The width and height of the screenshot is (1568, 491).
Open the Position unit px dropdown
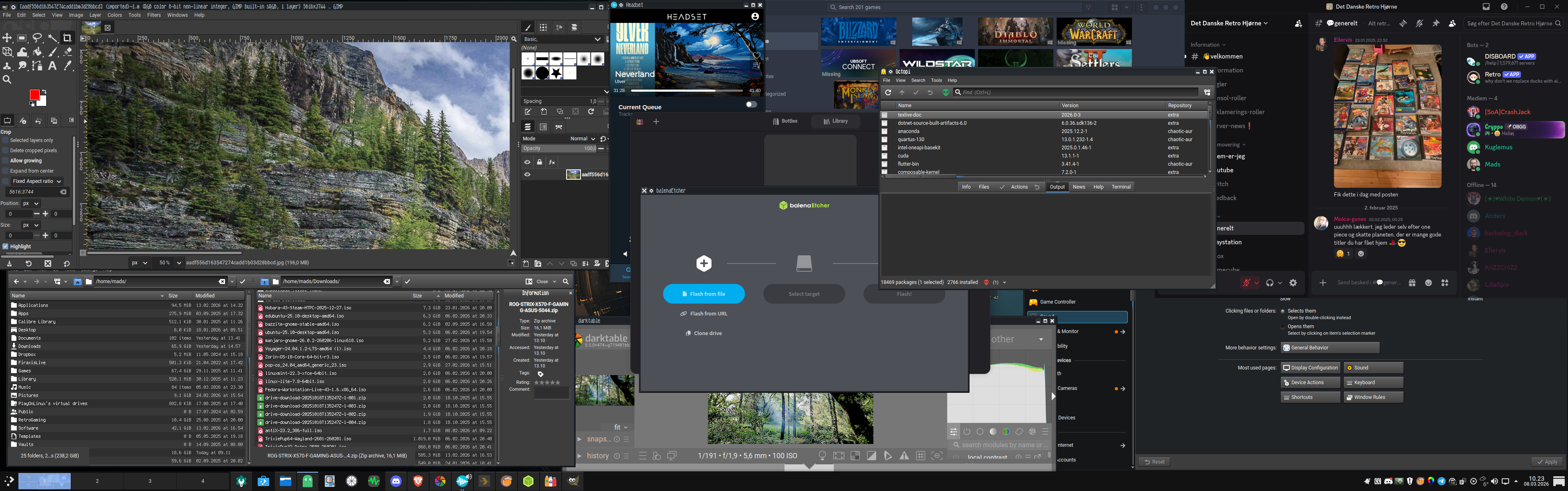(31, 203)
